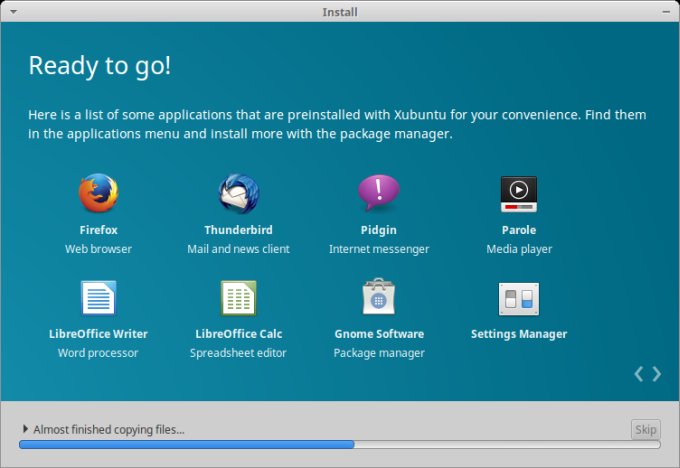This screenshot has height=468, width=680.
Task: Open the window menu in title bar
Action: [13, 12]
